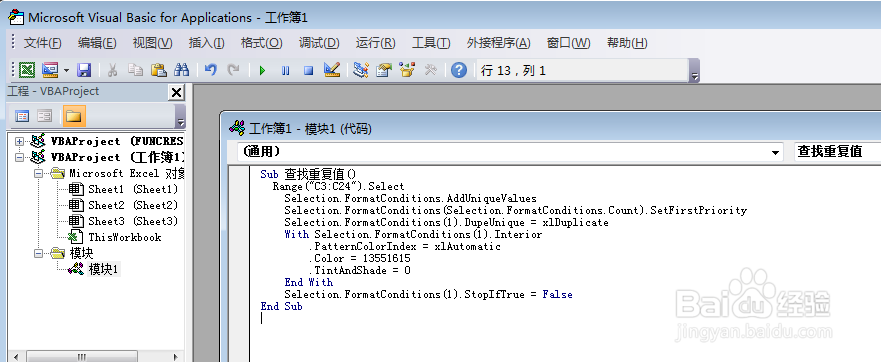Select 模块1 in project tree
Screen dimensions: 881x362
coord(104,269)
